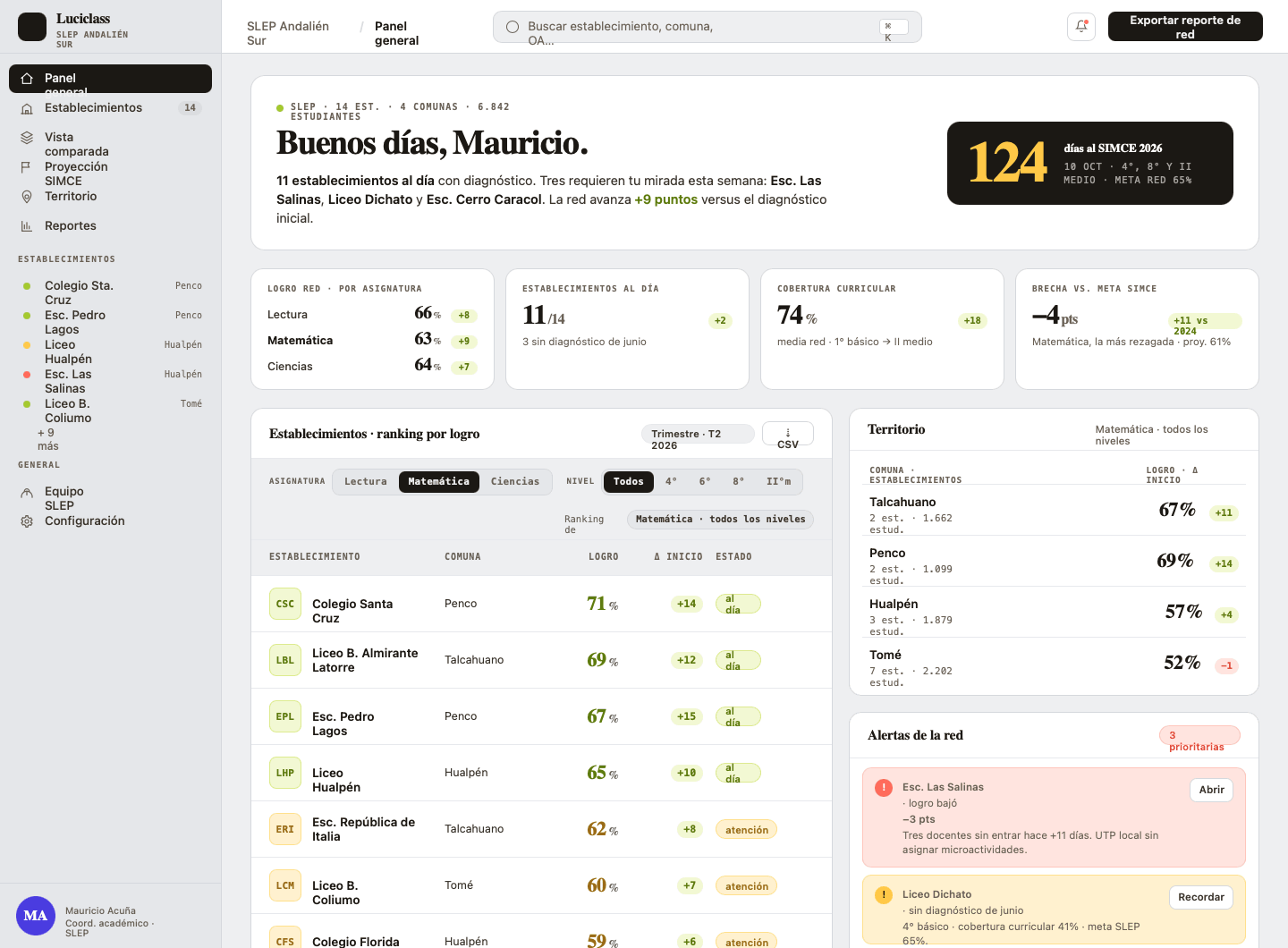
Task: Click Hualpén territory row
Action: tap(1054, 612)
